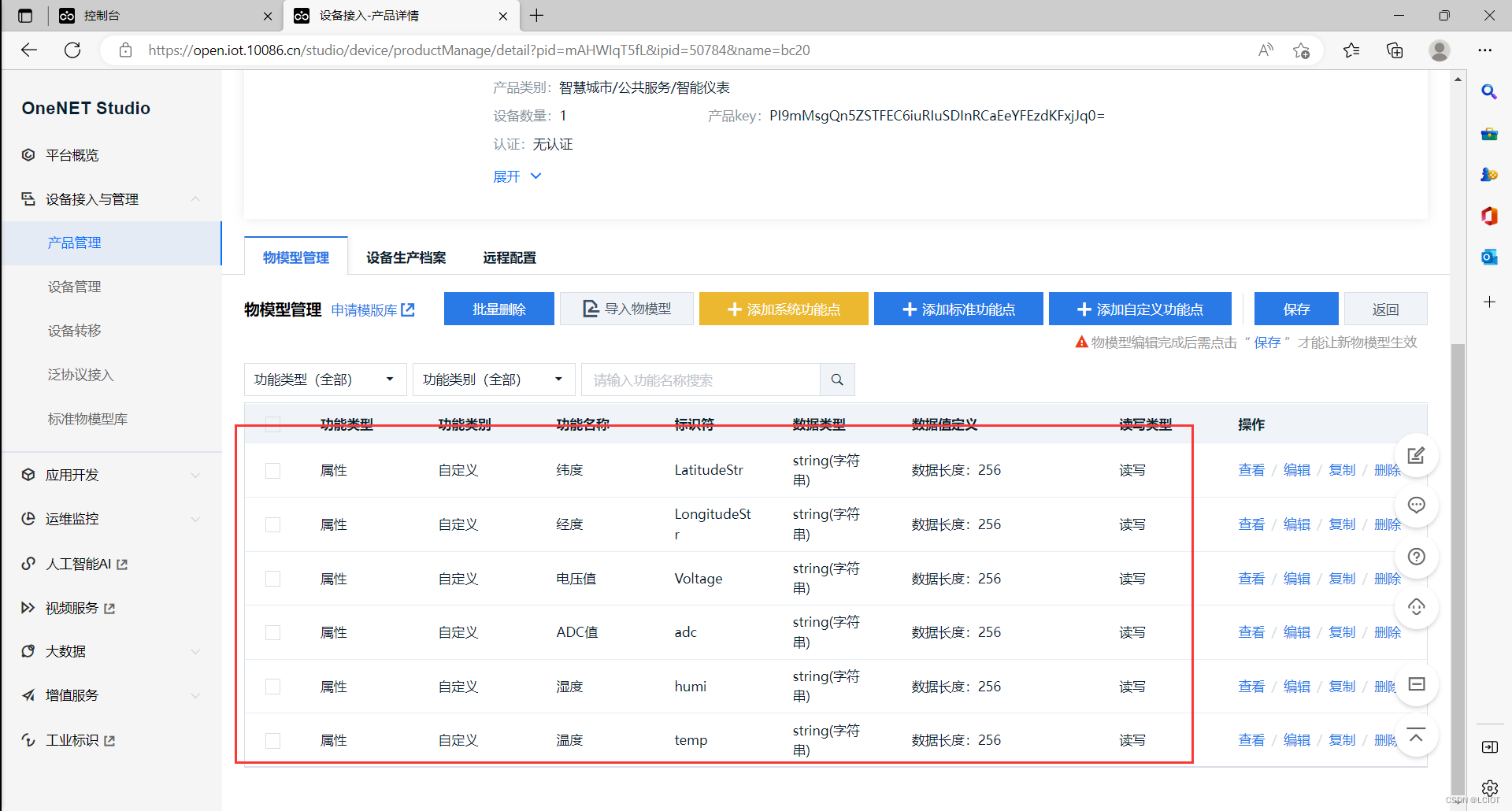The width and height of the screenshot is (1512, 811).
Task: Open Edge read aloud icon
Action: tap(1266, 50)
